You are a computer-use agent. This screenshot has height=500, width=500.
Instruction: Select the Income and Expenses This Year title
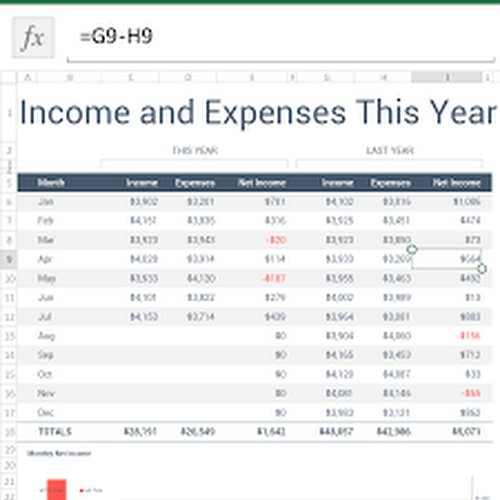[259, 113]
